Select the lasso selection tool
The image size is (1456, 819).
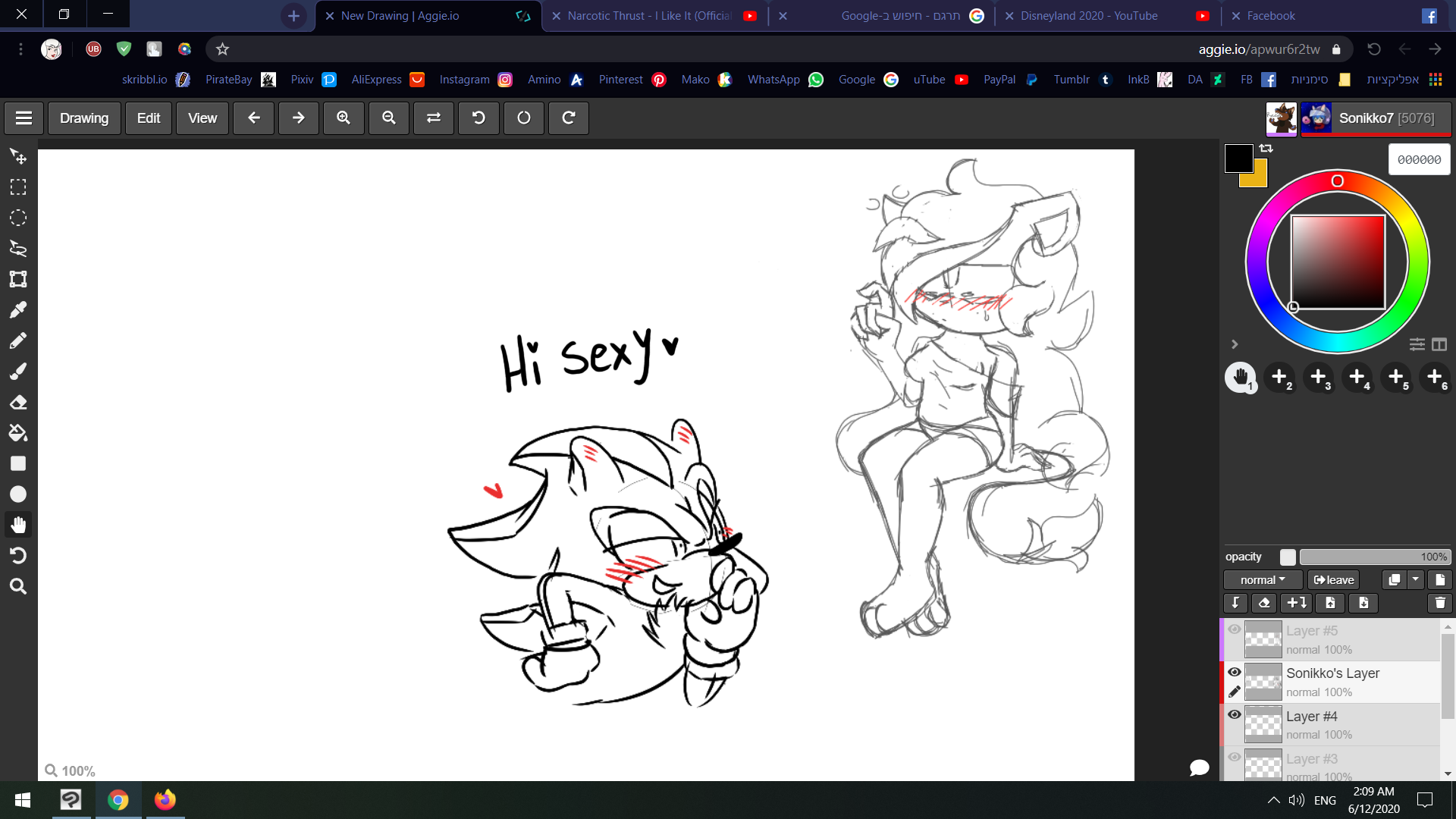click(18, 248)
